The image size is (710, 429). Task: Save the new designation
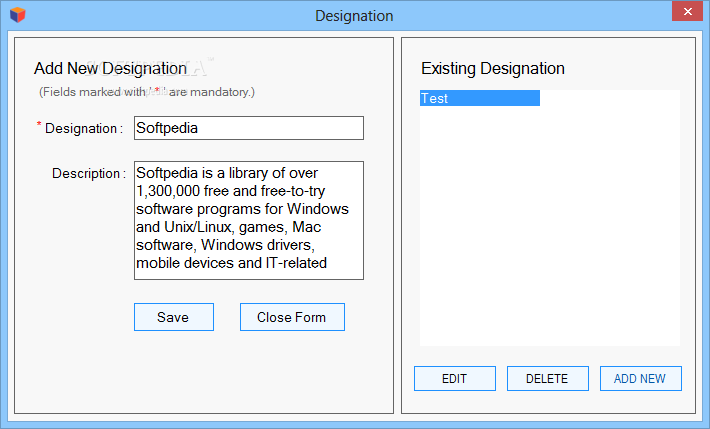click(x=174, y=317)
